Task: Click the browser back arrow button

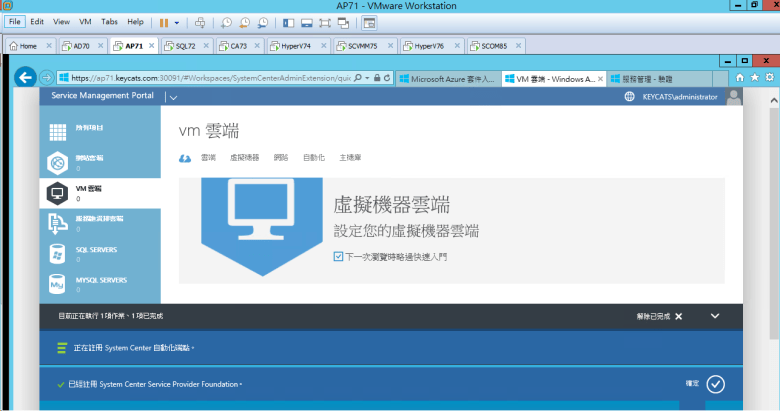Action: pyautogui.click(x=47, y=77)
